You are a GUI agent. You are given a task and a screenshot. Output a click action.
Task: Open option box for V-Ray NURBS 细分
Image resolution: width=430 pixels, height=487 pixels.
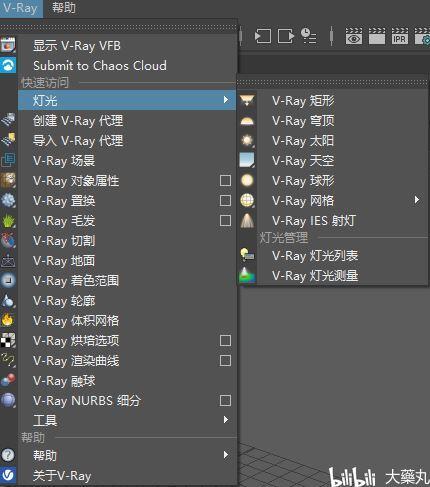click(x=225, y=400)
